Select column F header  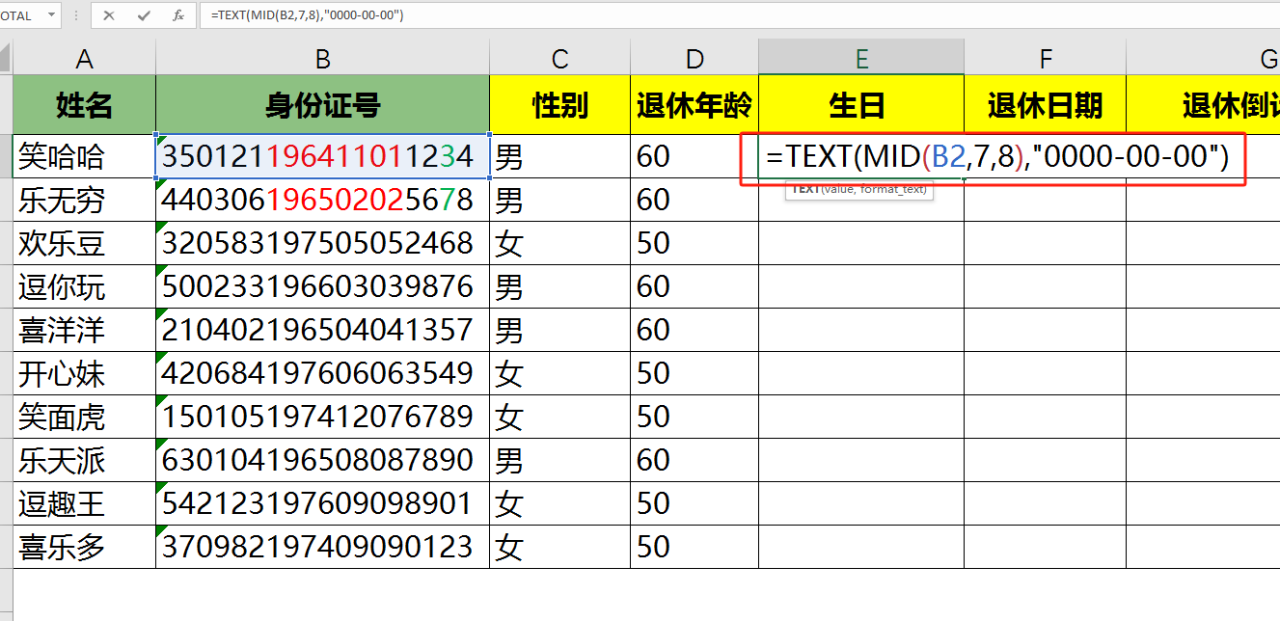pyautogui.click(x=1045, y=59)
